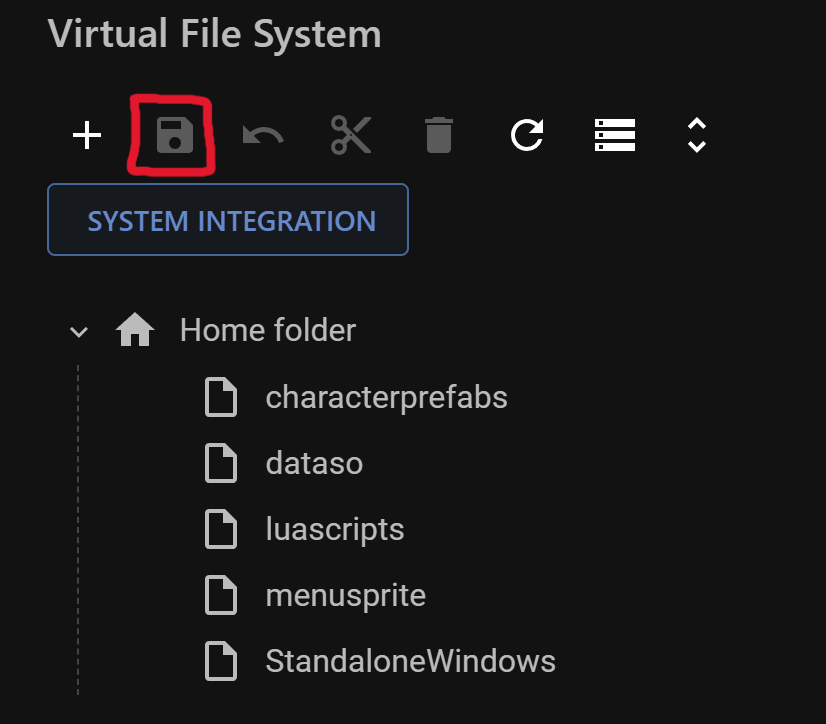
Task: Select the dataso file
Action: coord(314,463)
